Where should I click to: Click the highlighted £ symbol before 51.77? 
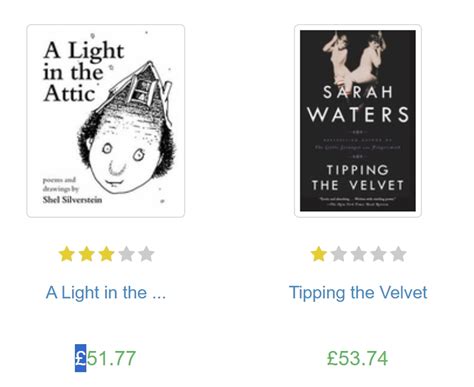point(80,358)
